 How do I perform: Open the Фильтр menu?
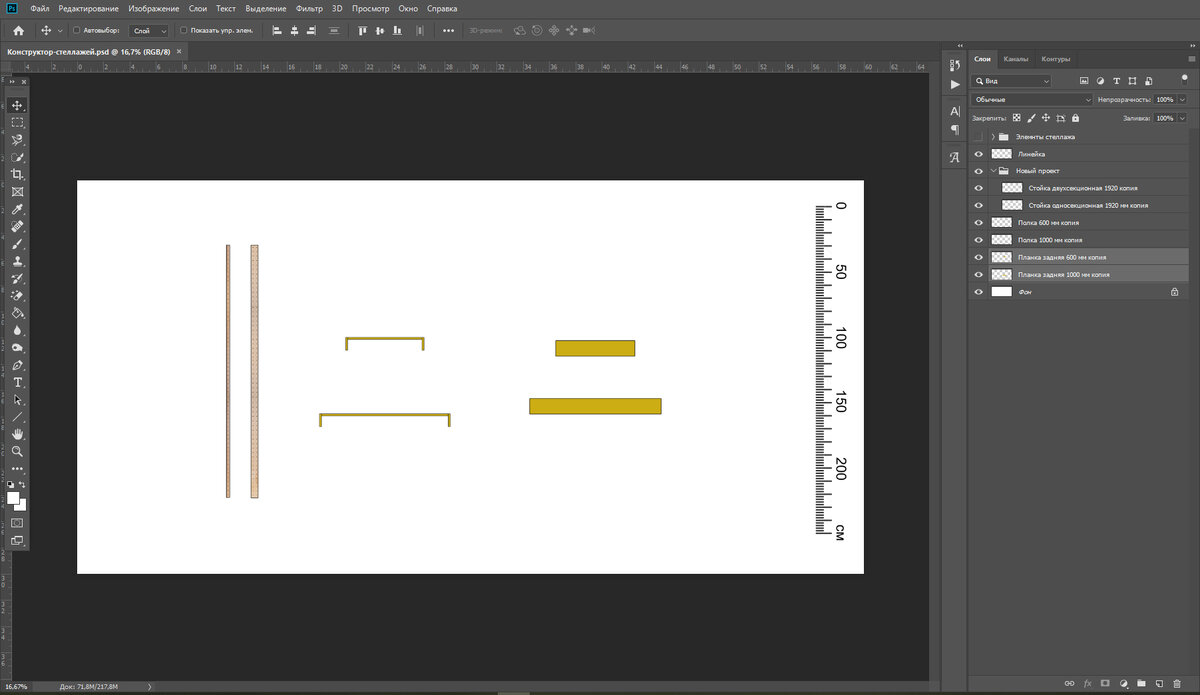click(x=309, y=8)
